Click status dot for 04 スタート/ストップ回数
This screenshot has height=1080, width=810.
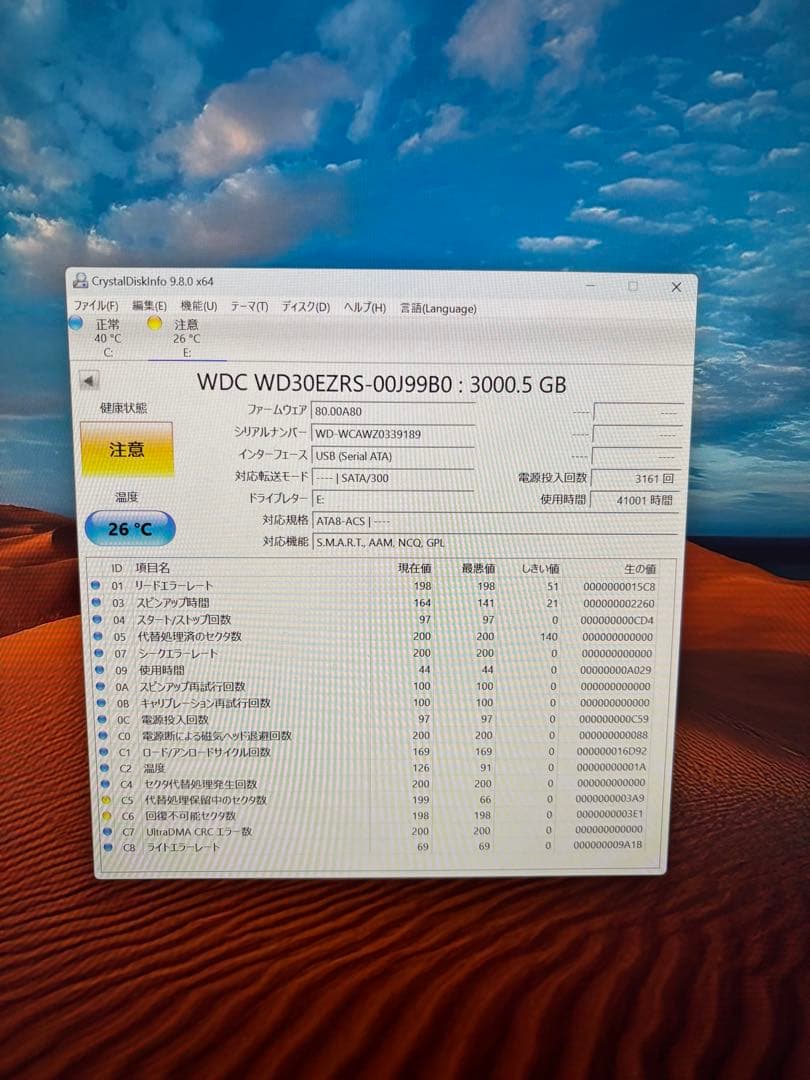[x=97, y=619]
